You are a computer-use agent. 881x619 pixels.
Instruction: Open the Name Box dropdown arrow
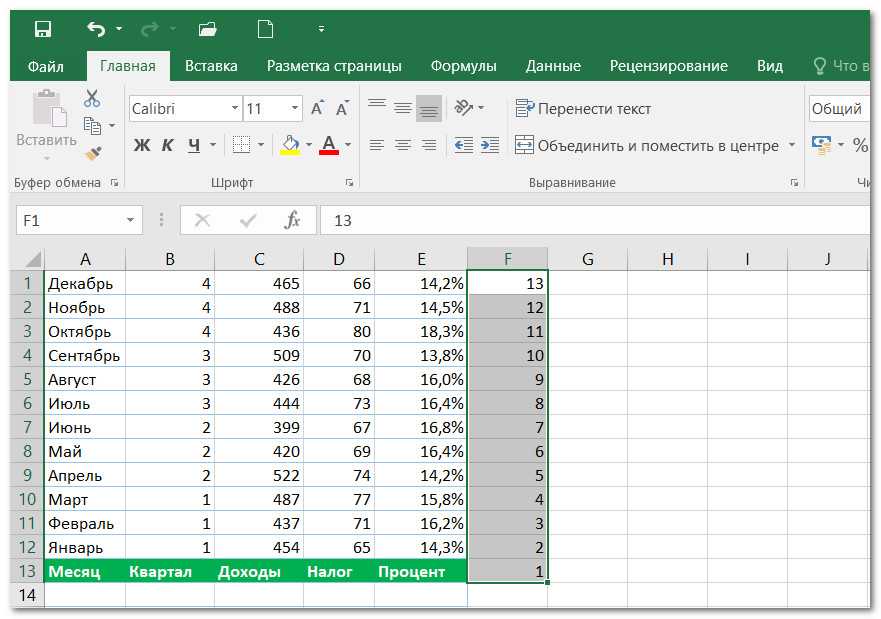click(x=131, y=220)
